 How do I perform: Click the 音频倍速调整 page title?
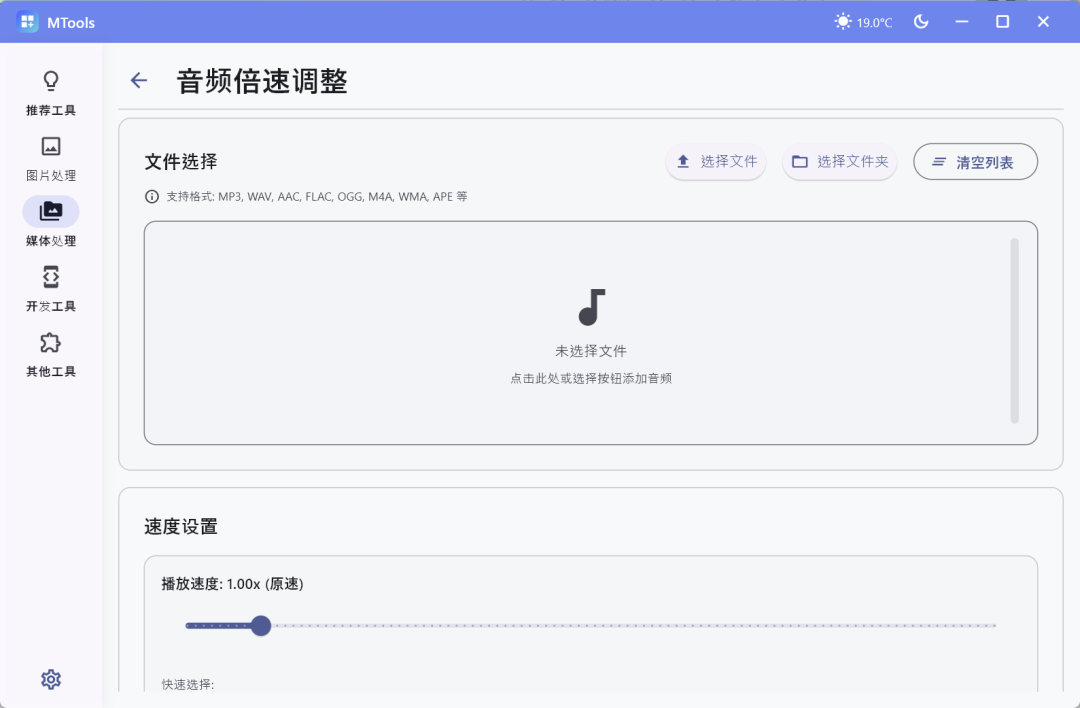point(262,81)
